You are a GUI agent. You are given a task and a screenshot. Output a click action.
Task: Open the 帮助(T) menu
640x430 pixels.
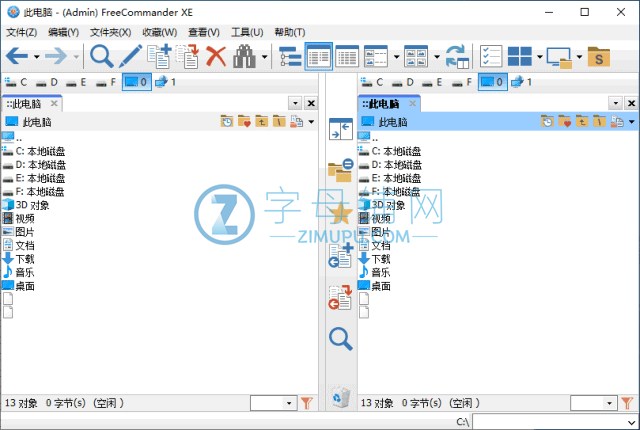pyautogui.click(x=290, y=32)
